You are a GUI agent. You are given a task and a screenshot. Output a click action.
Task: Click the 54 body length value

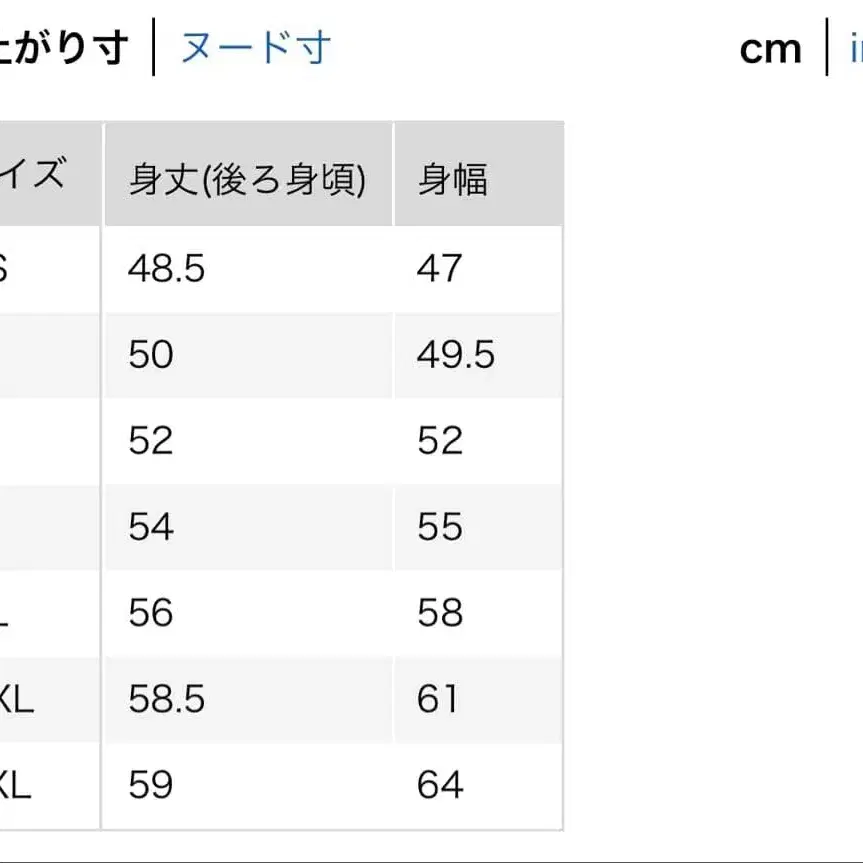coord(148,528)
